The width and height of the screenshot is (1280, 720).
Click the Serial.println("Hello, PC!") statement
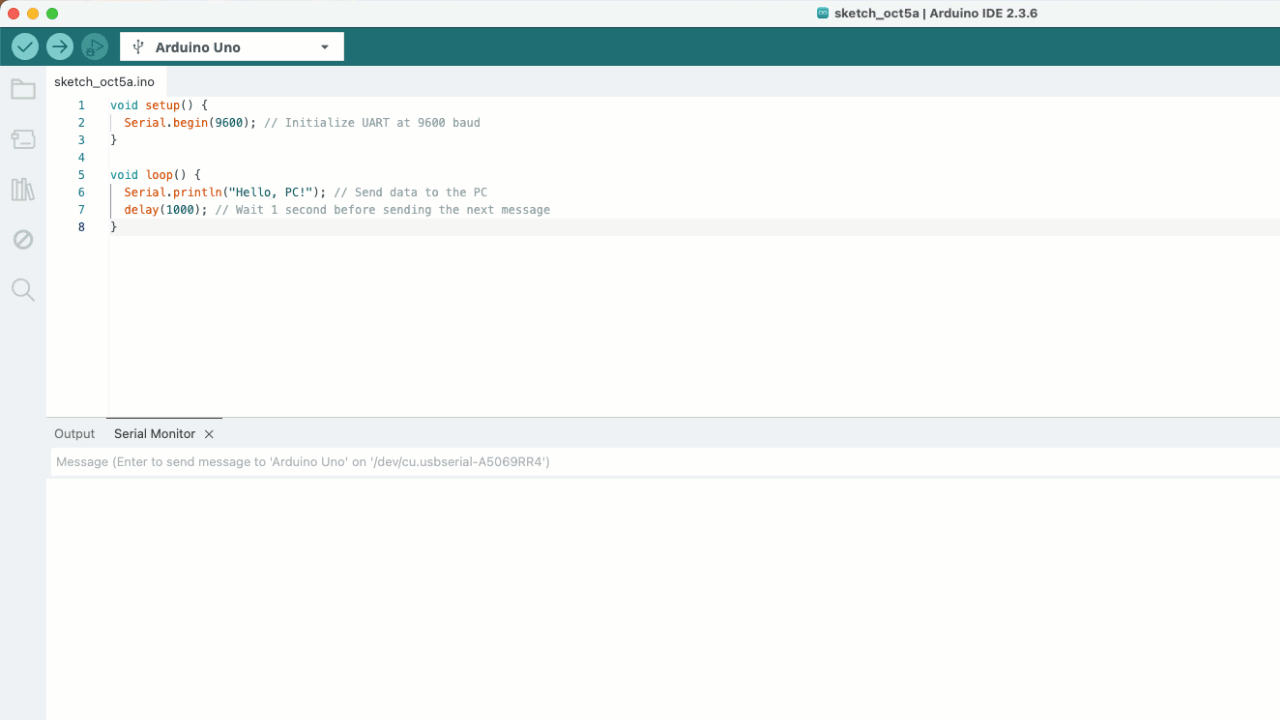pyautogui.click(x=225, y=192)
